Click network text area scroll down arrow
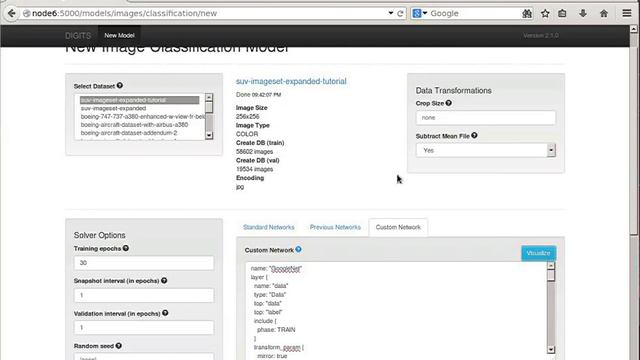640x360 pixels. (551, 350)
